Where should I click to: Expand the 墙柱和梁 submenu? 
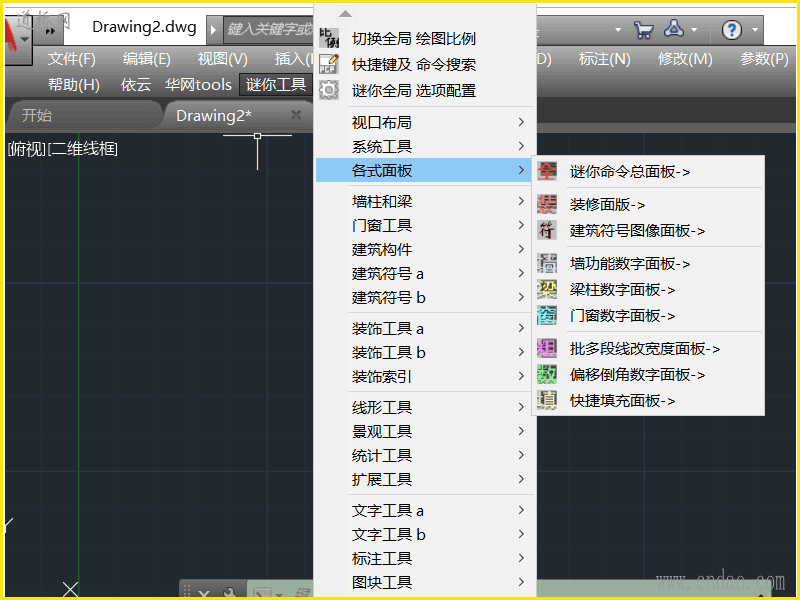[x=521, y=201]
